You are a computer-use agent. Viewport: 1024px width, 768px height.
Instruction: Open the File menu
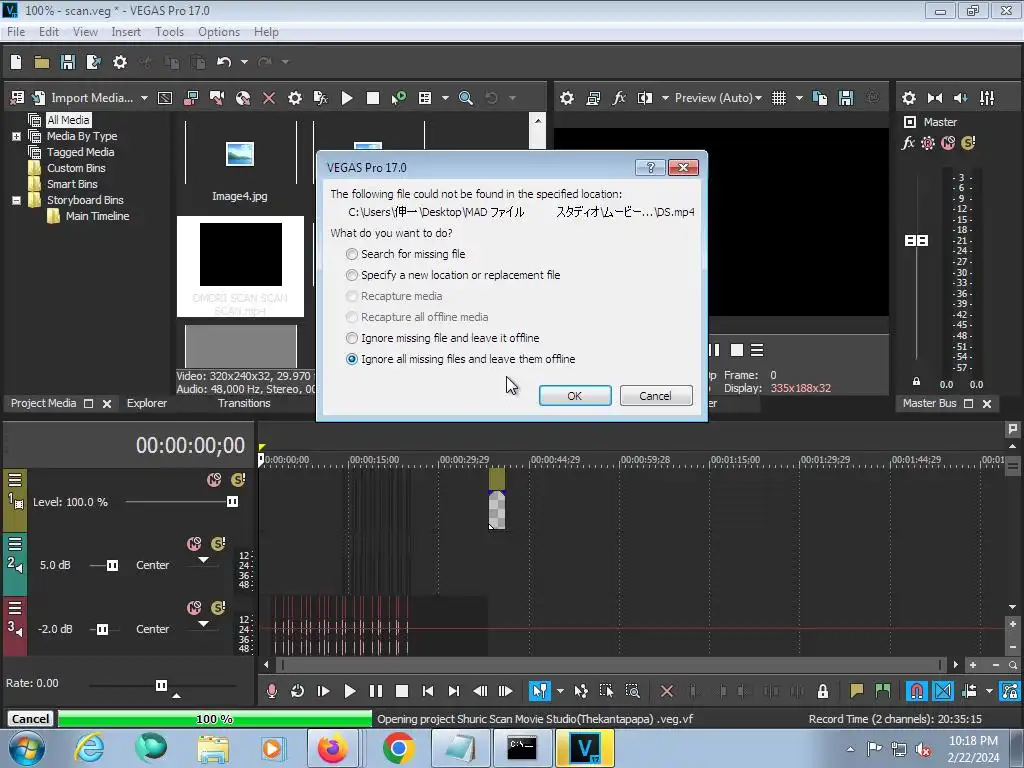[x=16, y=32]
